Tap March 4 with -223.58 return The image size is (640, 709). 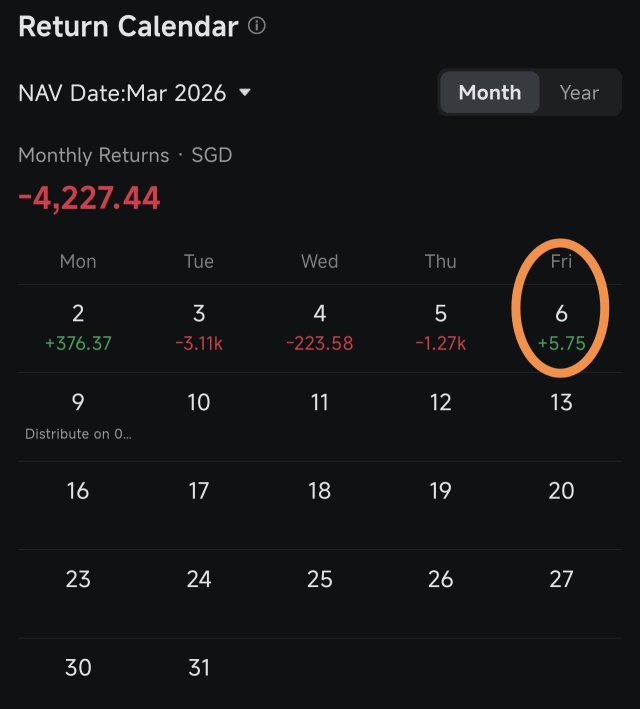[x=320, y=328]
